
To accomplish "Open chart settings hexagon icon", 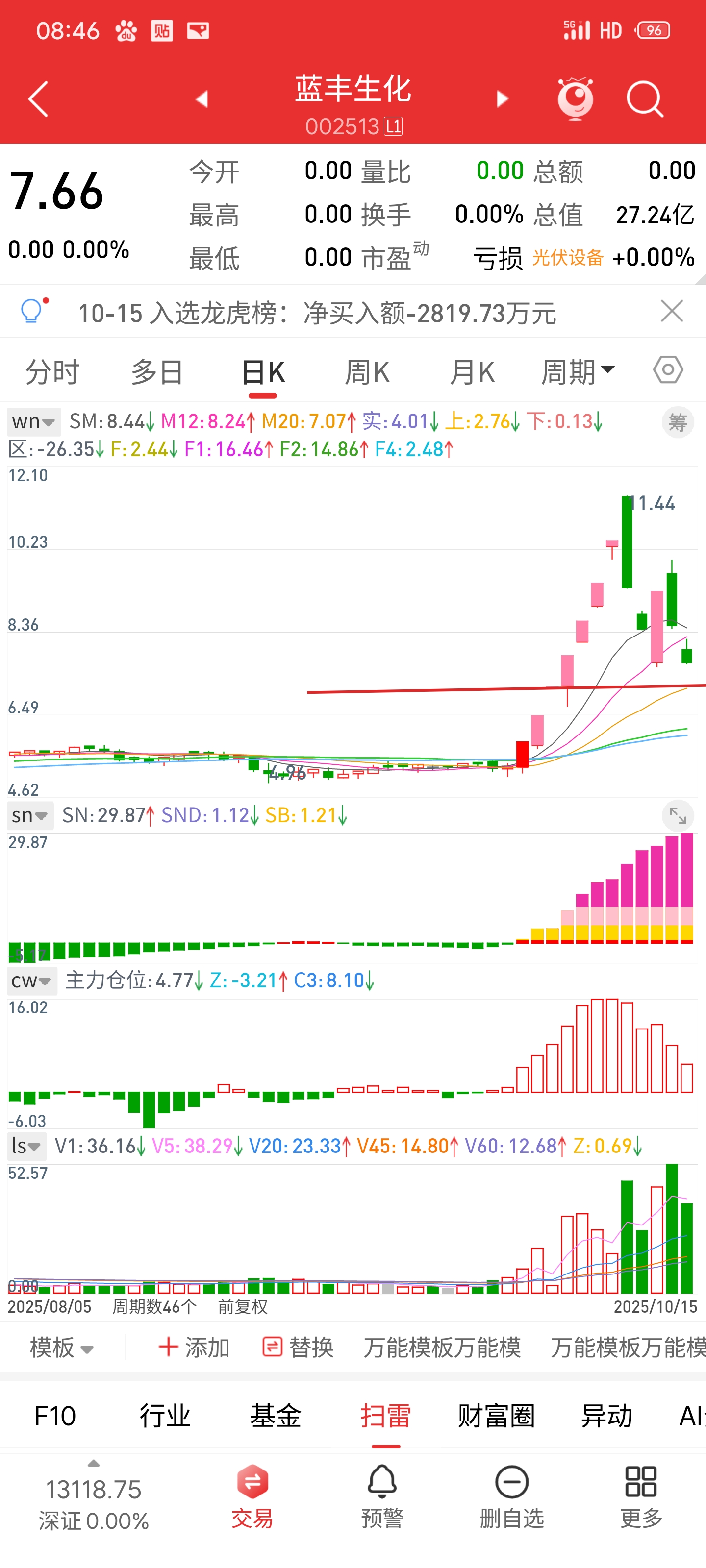I will click(668, 370).
